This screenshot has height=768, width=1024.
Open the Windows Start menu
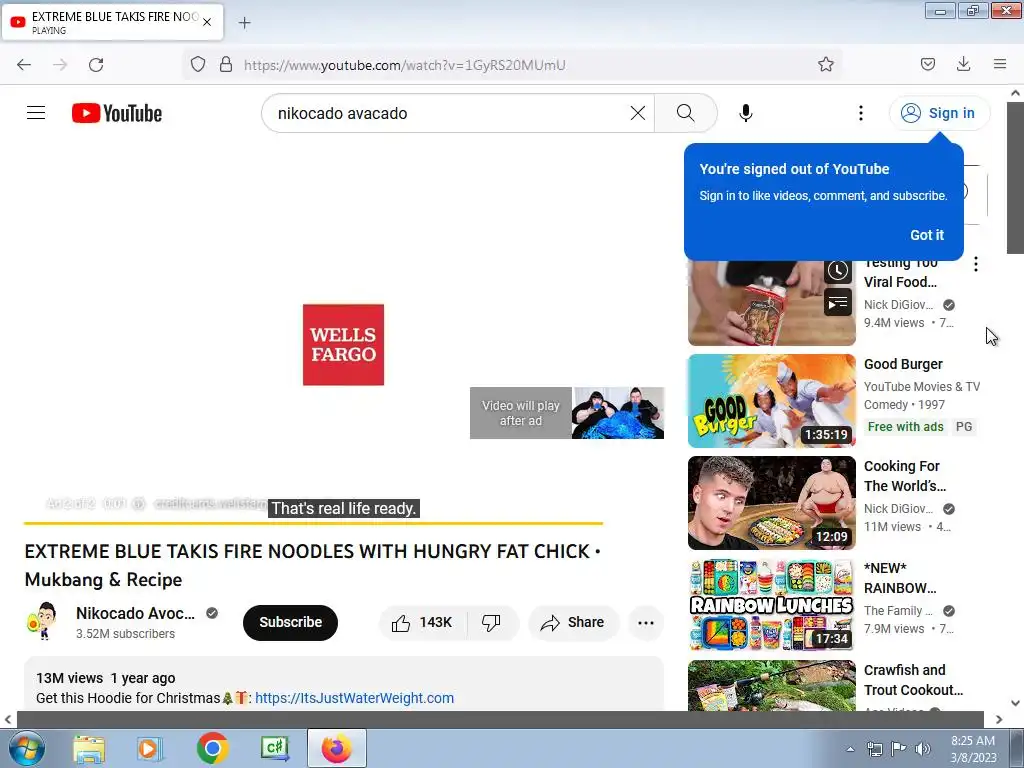(x=27, y=748)
